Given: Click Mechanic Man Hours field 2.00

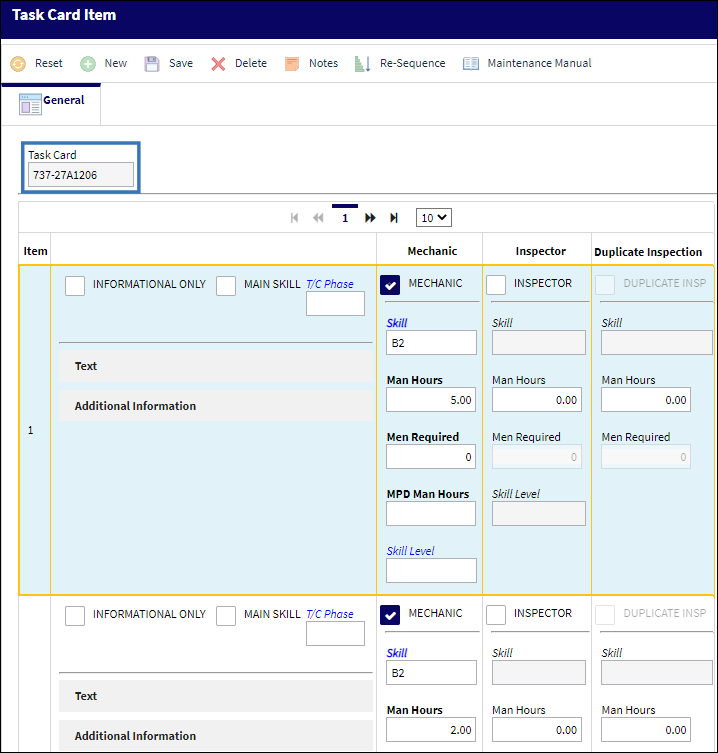Looking at the screenshot, I should click(x=431, y=729).
